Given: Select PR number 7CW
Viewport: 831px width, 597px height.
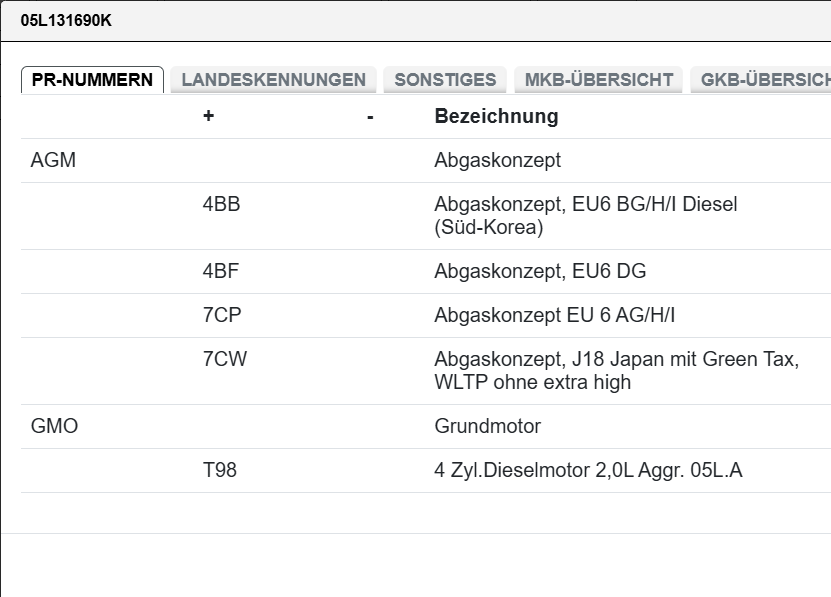Looking at the screenshot, I should pyautogui.click(x=224, y=359).
